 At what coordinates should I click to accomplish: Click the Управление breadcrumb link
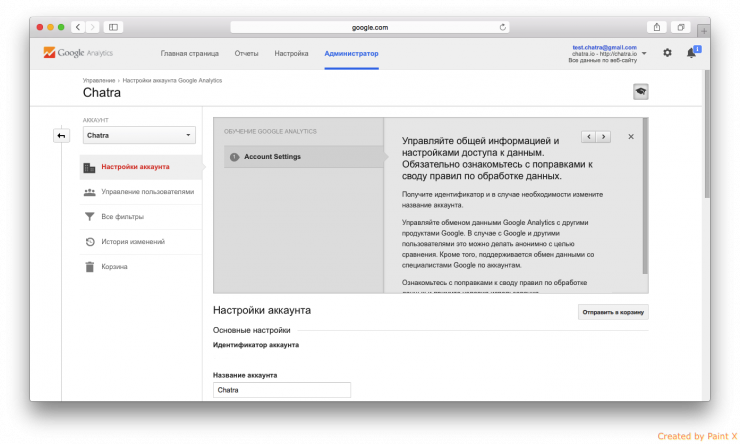pos(99,81)
